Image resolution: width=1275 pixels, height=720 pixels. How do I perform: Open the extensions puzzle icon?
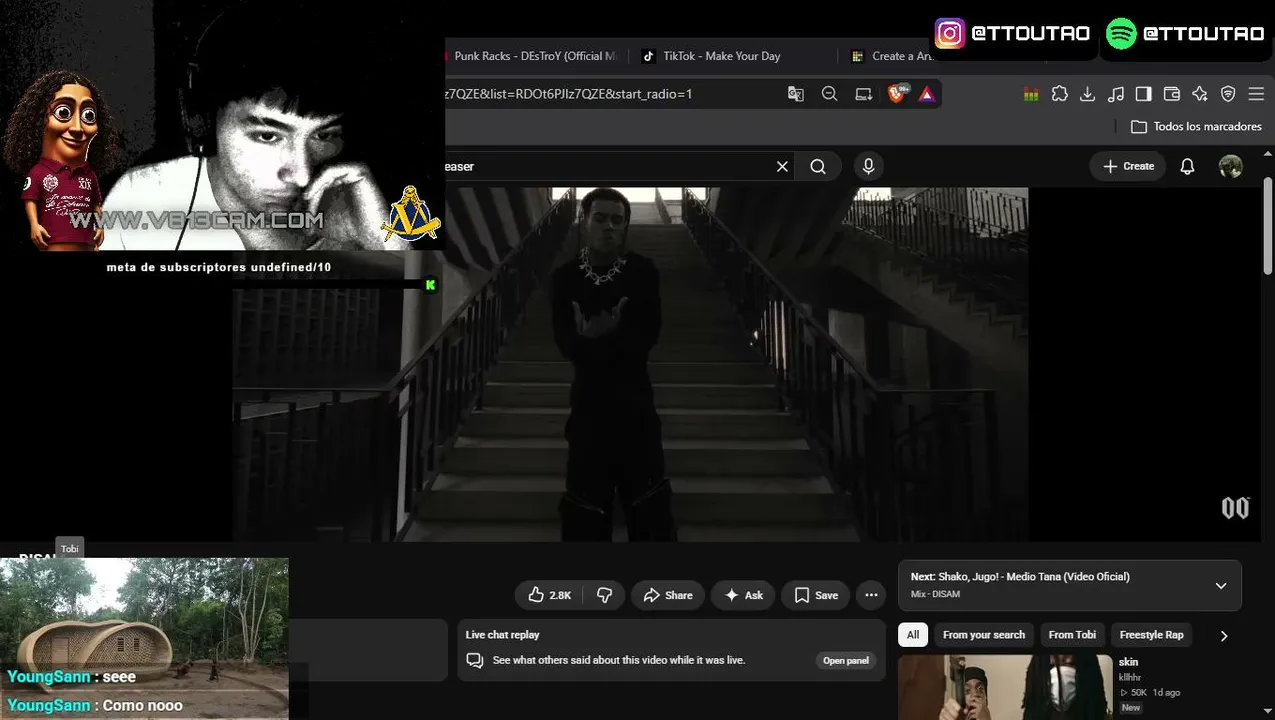[x=1060, y=94]
